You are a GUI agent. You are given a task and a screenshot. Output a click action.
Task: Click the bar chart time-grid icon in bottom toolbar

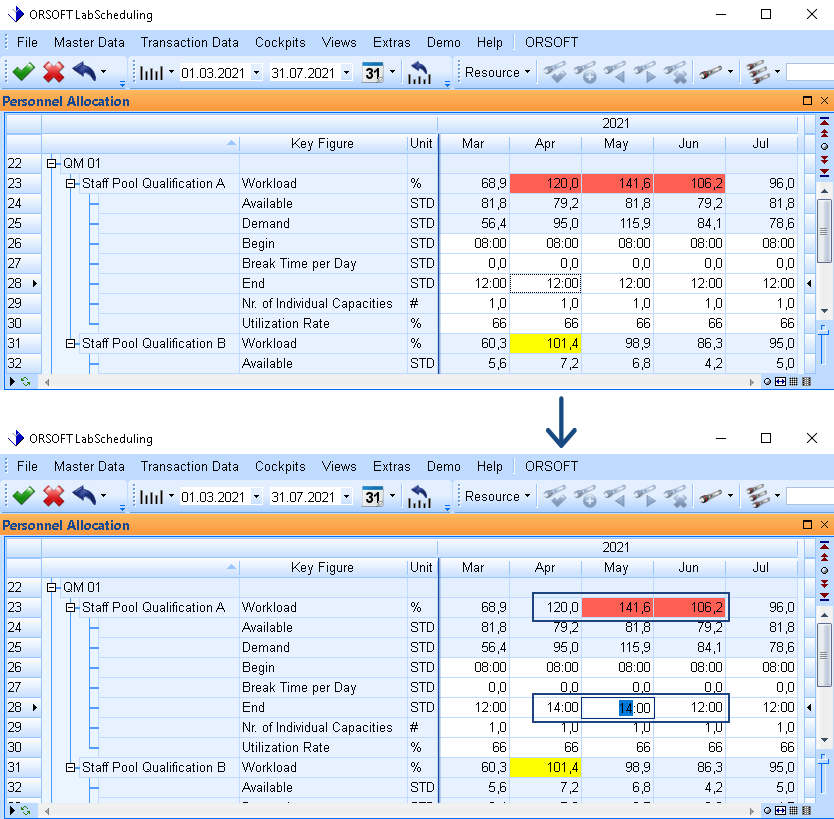coord(150,497)
